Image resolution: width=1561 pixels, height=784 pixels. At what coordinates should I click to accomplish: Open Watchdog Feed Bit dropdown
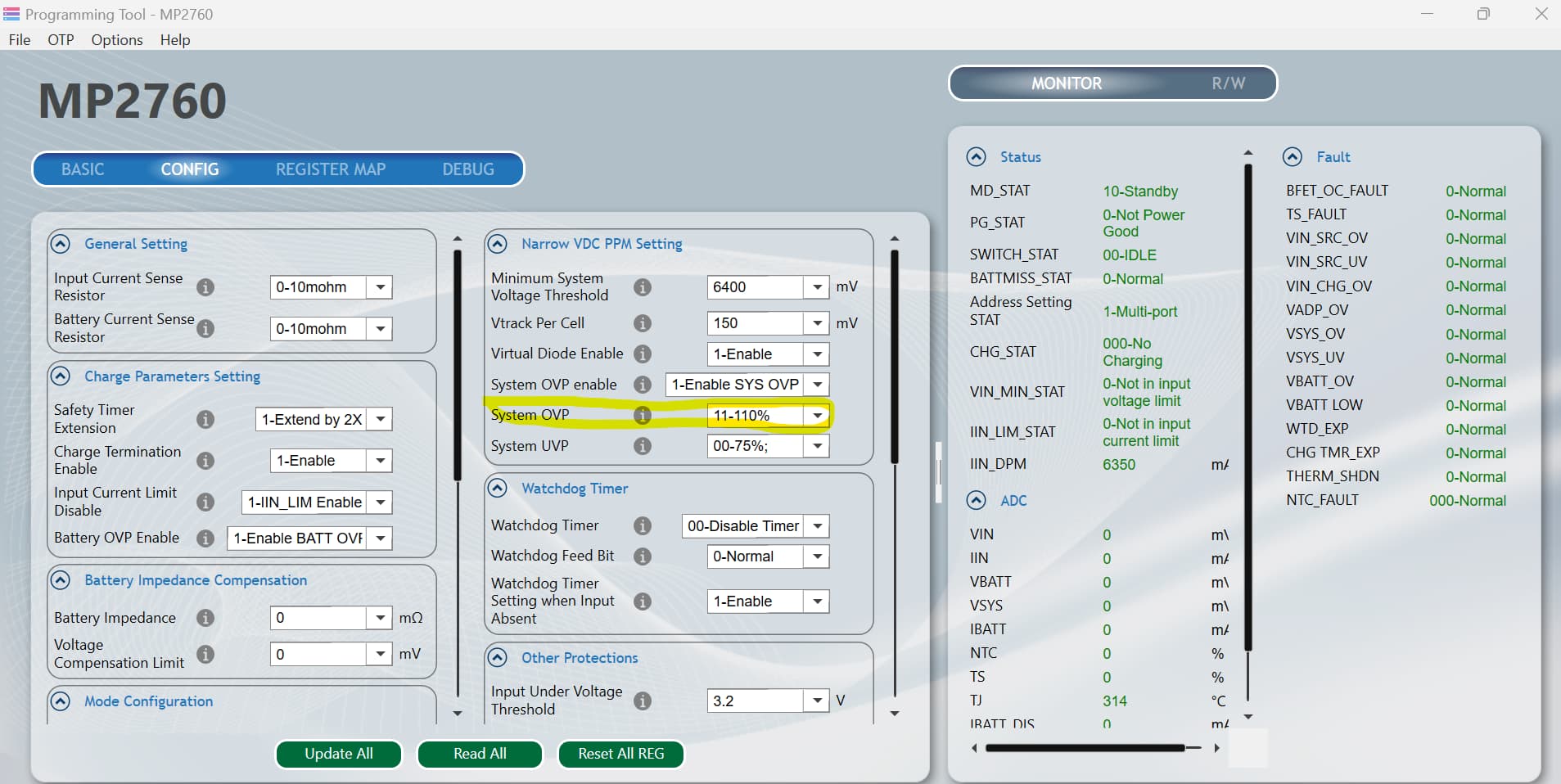(817, 556)
